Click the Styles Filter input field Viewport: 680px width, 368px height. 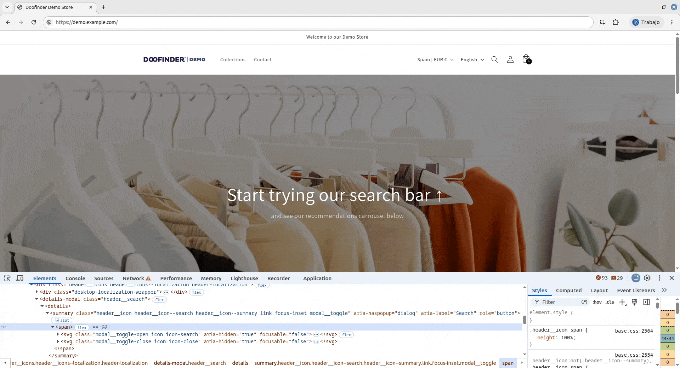tap(559, 302)
